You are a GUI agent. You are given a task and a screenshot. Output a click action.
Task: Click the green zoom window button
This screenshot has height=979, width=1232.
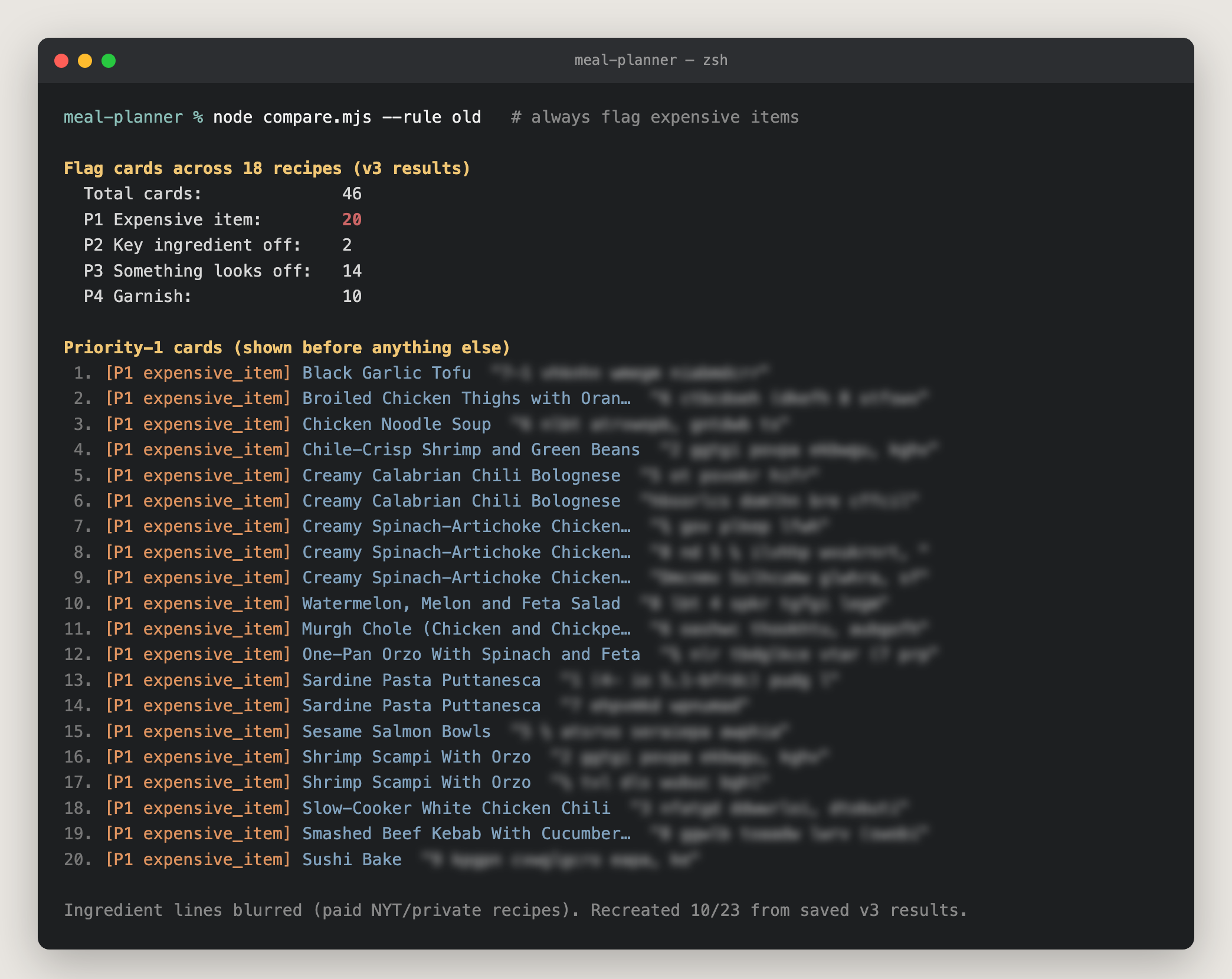point(109,61)
